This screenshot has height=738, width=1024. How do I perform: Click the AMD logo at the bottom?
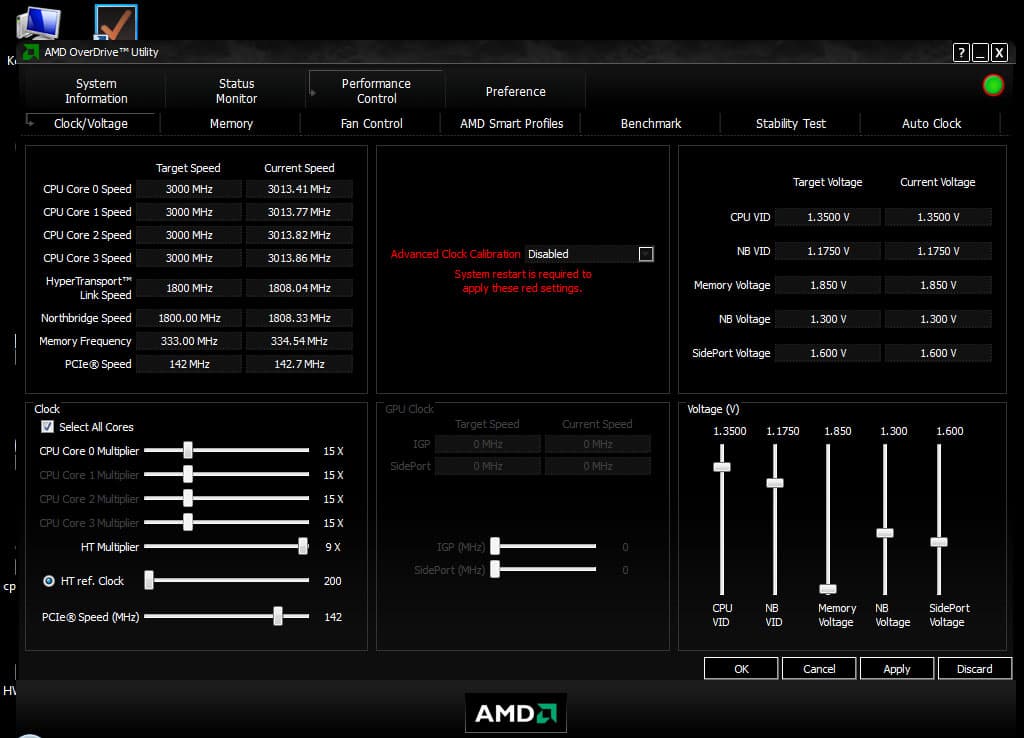(515, 713)
